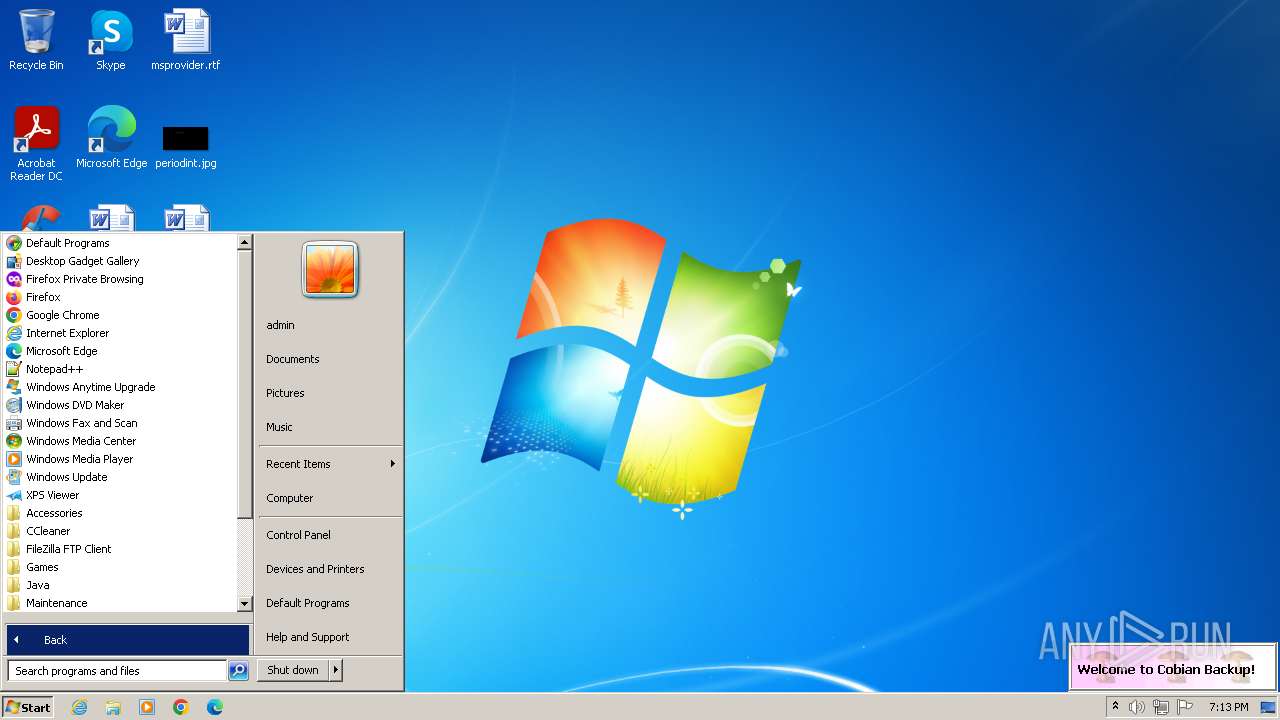Open the Shut down options arrow

click(x=336, y=670)
